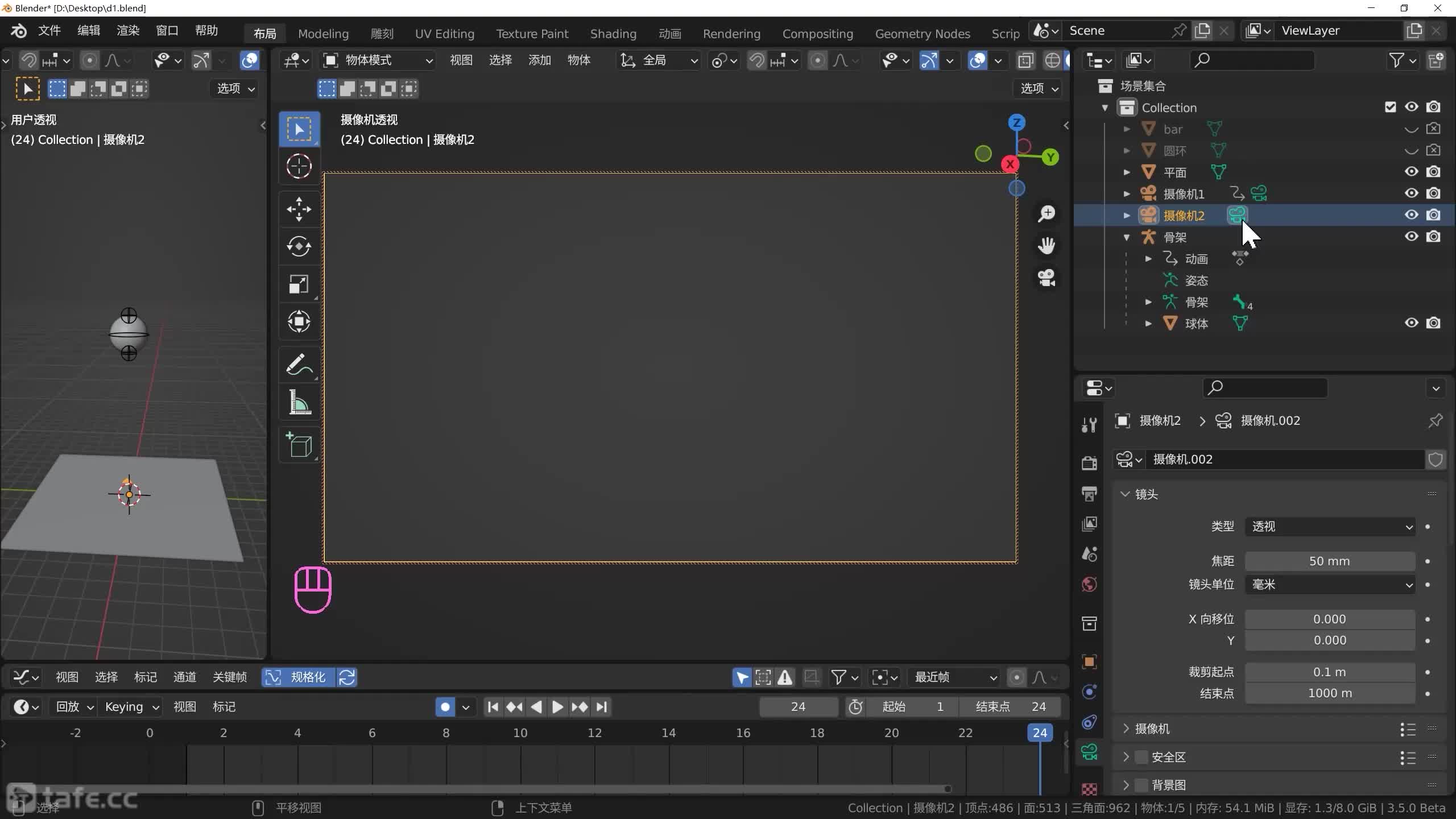Open the Tool properties tab
This screenshot has width=1456, height=819.
point(1089,424)
